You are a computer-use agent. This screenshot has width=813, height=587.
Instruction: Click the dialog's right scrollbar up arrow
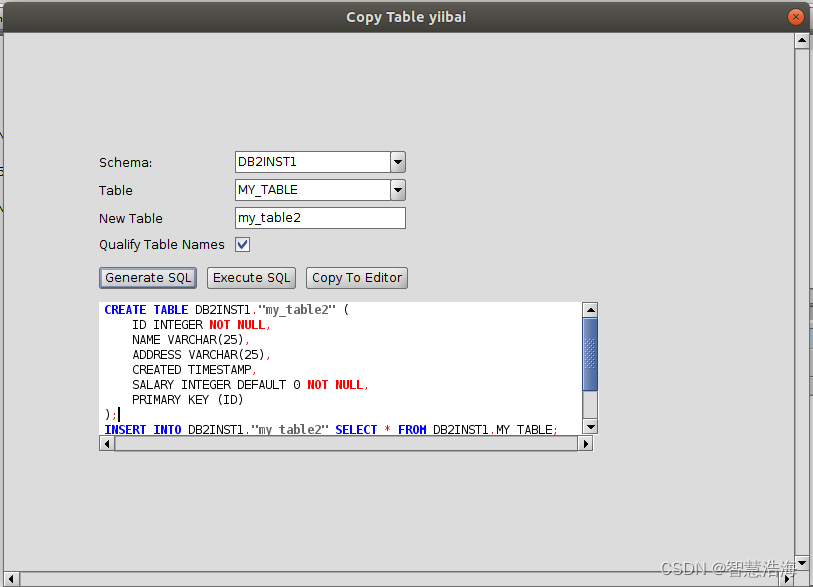tap(802, 41)
